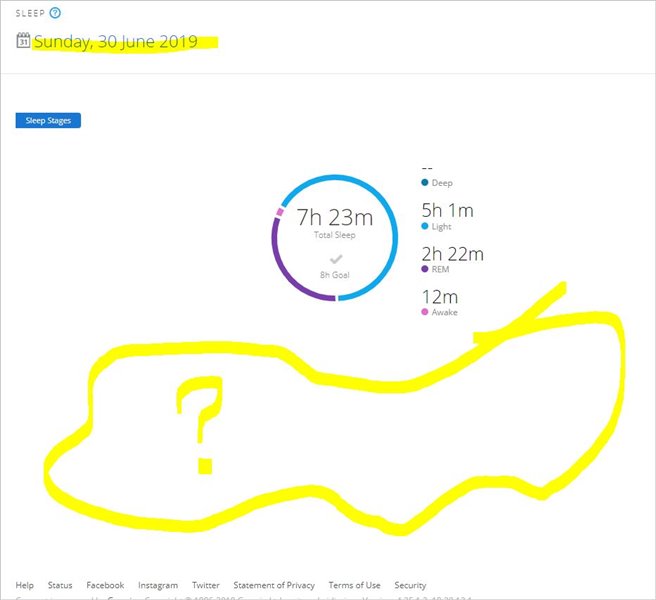Screen dimensions: 656x600
Task: Click the pink Awake segment of the ring
Action: 280,212
